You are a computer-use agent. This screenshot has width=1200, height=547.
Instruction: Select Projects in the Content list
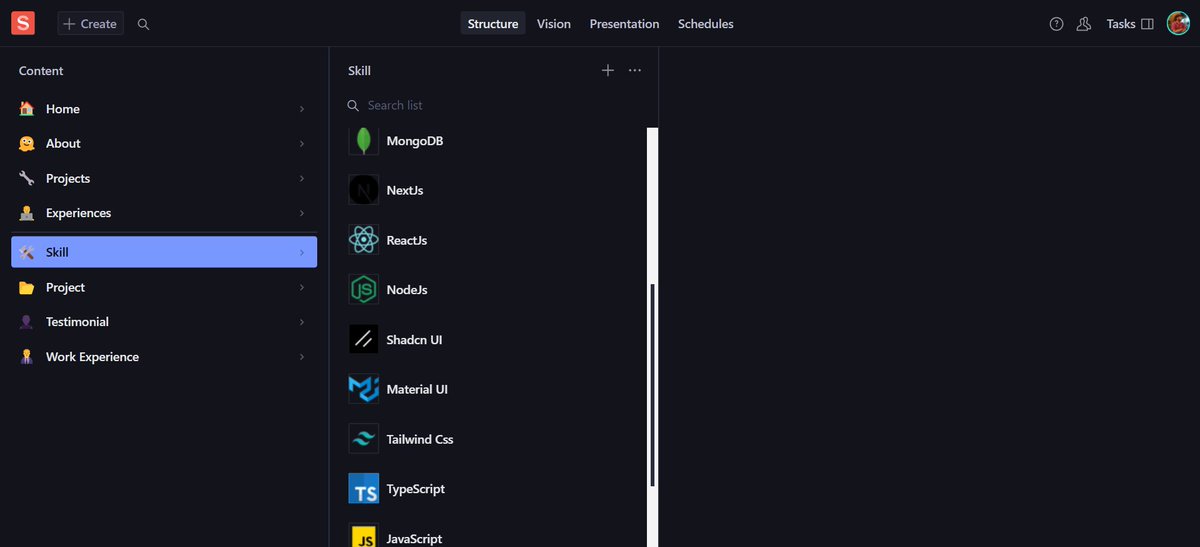[164, 178]
